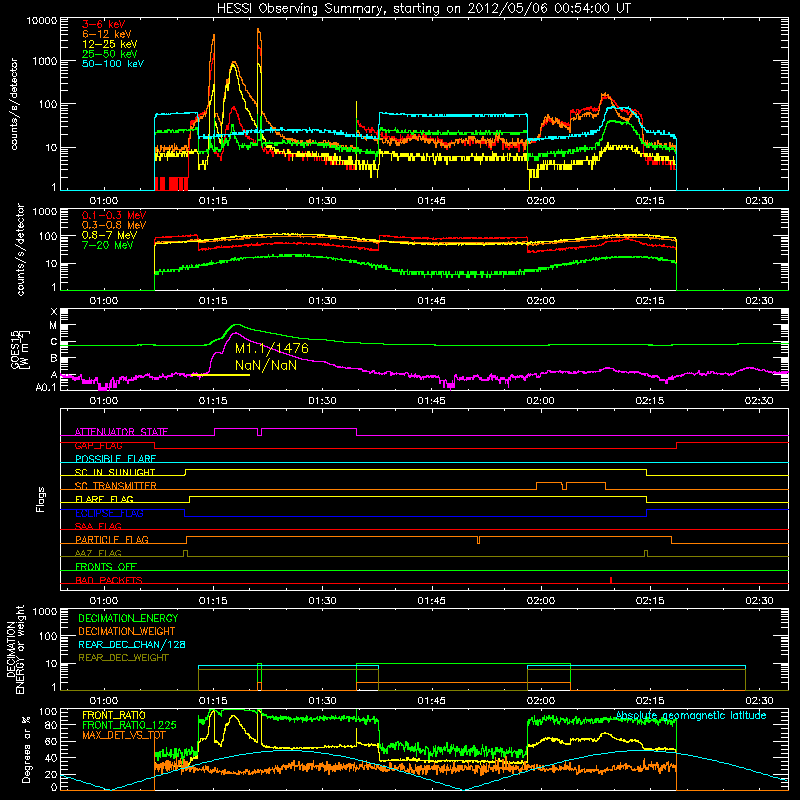The image size is (800, 800).
Task: Click the yellow flare duration bar in GOES plot
Action: point(221,375)
